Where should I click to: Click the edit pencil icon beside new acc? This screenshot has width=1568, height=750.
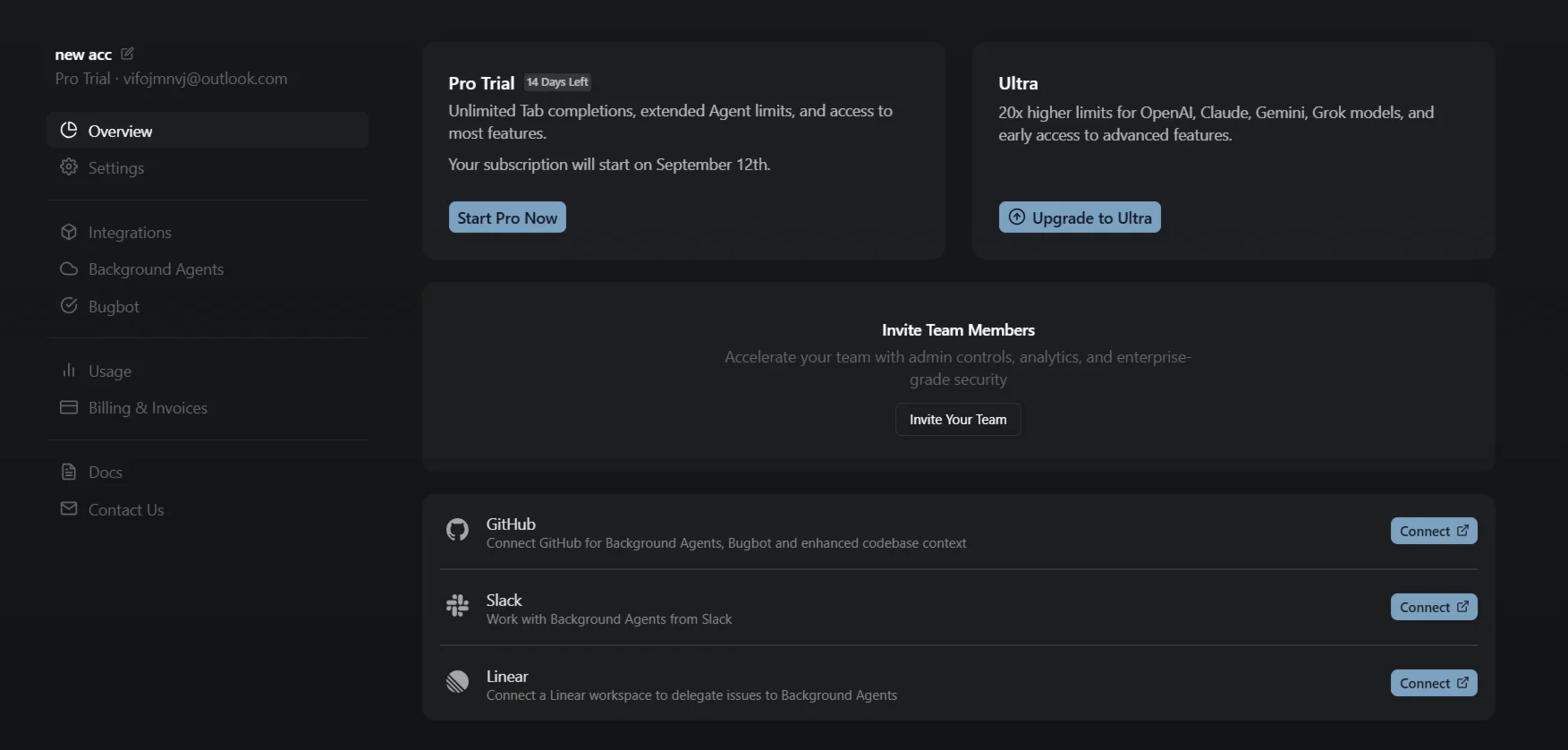click(x=127, y=54)
